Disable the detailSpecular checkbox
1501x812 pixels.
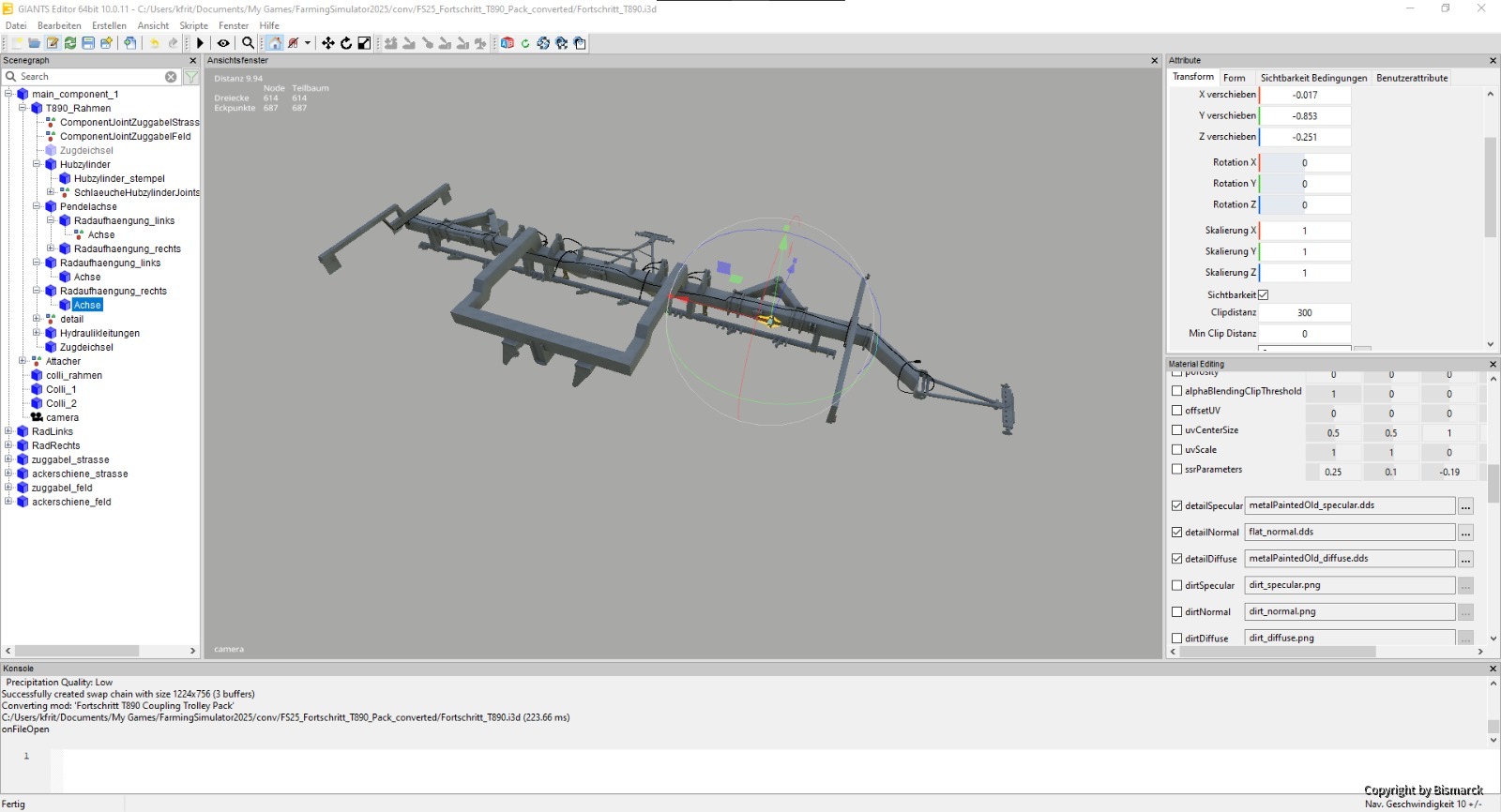pos(1176,505)
